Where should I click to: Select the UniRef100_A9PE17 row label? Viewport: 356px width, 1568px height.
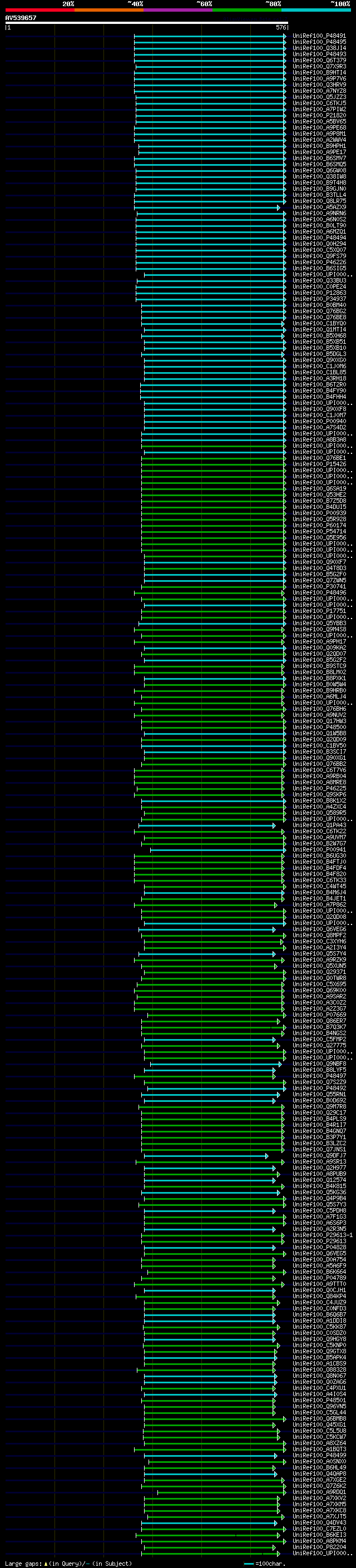pyautogui.click(x=319, y=152)
